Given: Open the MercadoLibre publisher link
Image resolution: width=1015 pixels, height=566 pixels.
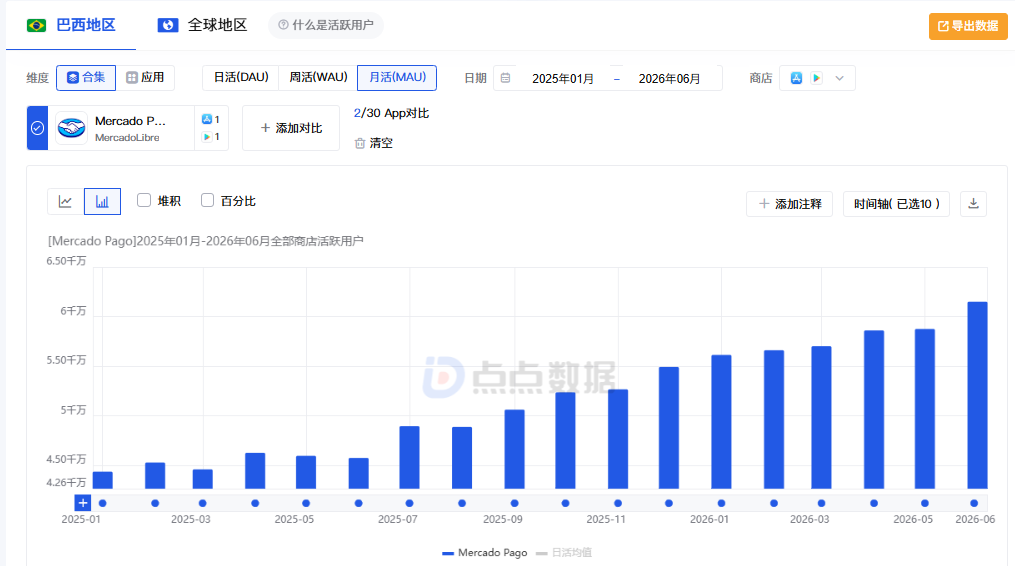Looking at the screenshot, I should (x=127, y=137).
